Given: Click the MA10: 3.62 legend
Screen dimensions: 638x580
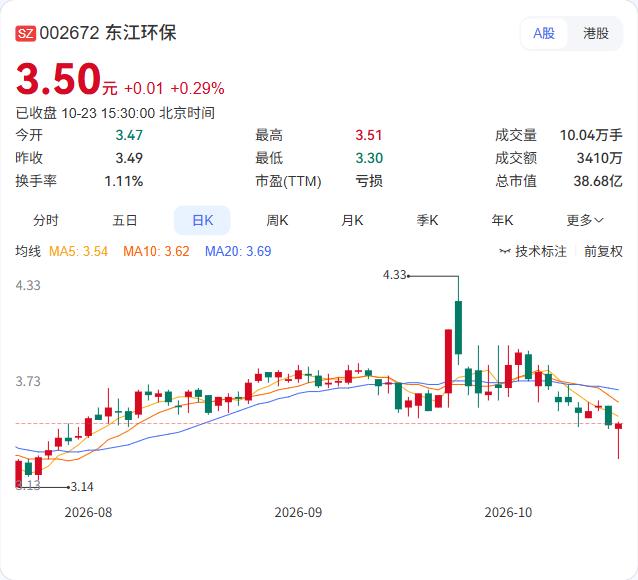Looking at the screenshot, I should [156, 252].
